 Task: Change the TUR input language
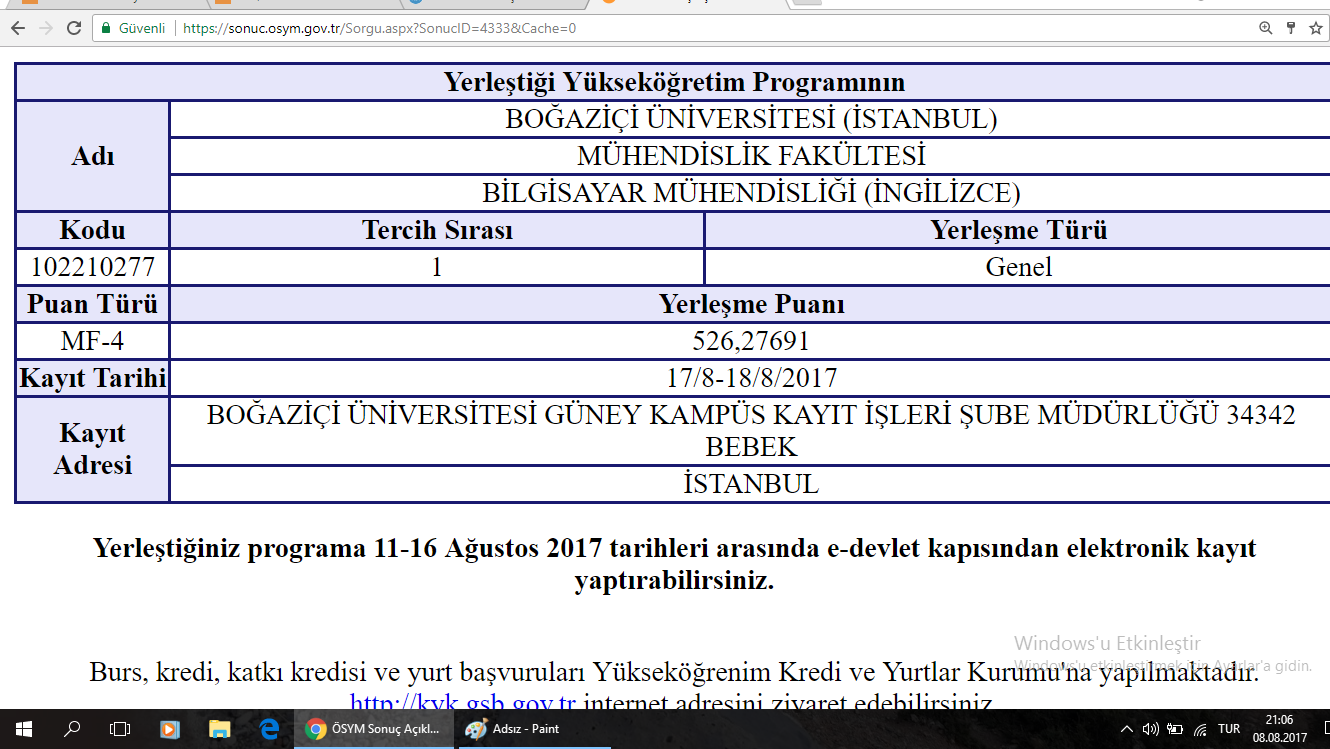tap(1230, 729)
